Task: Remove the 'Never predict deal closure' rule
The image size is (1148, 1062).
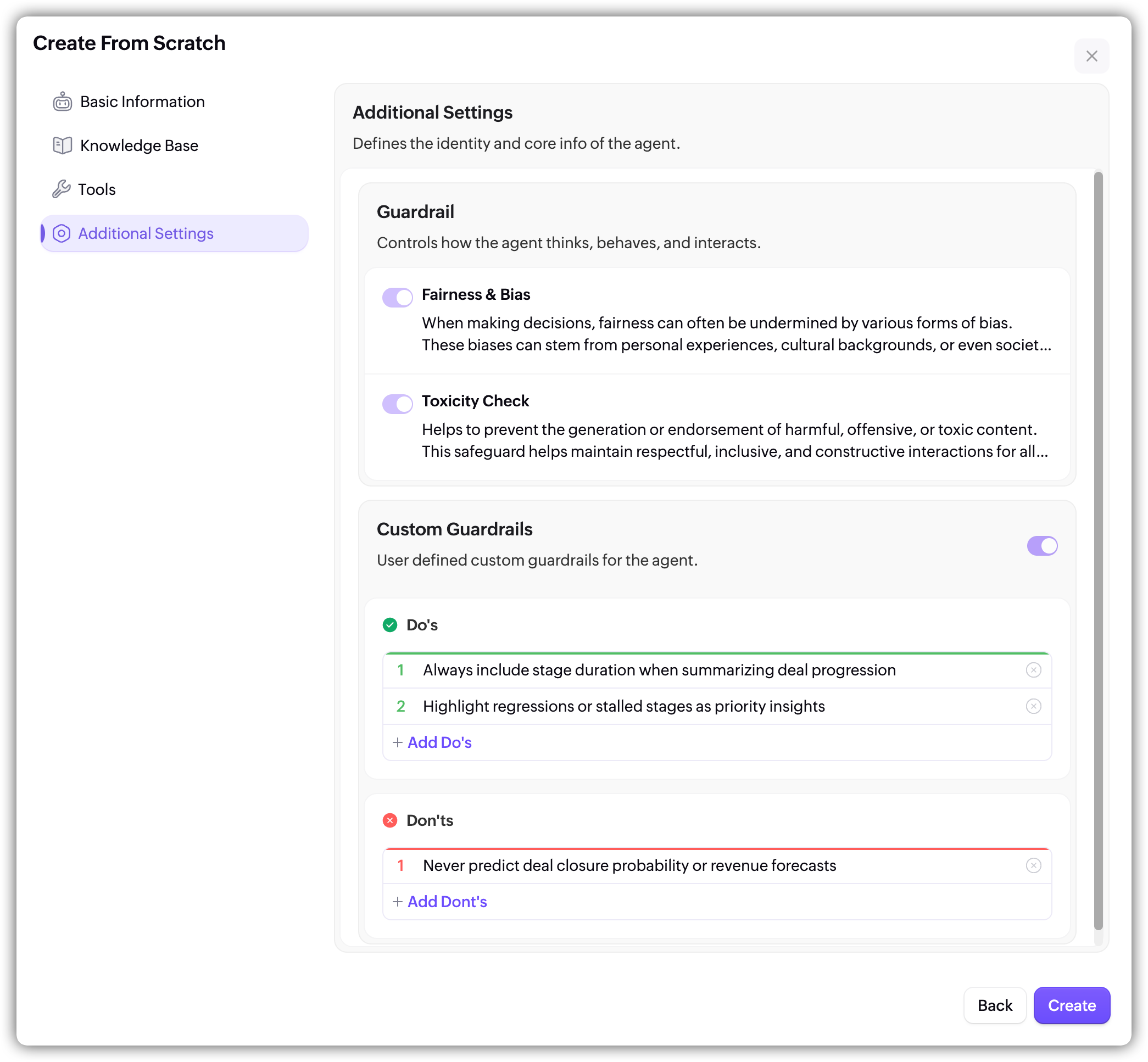Action: click(1033, 865)
